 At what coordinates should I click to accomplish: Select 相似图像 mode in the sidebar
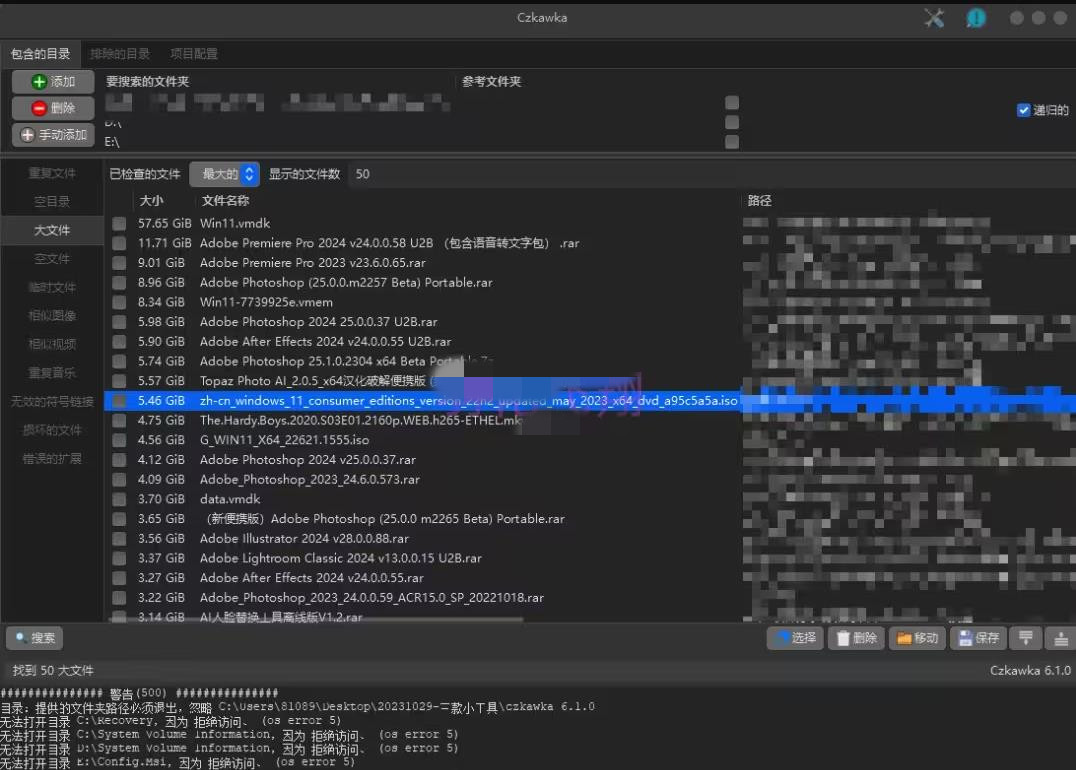[x=52, y=316]
